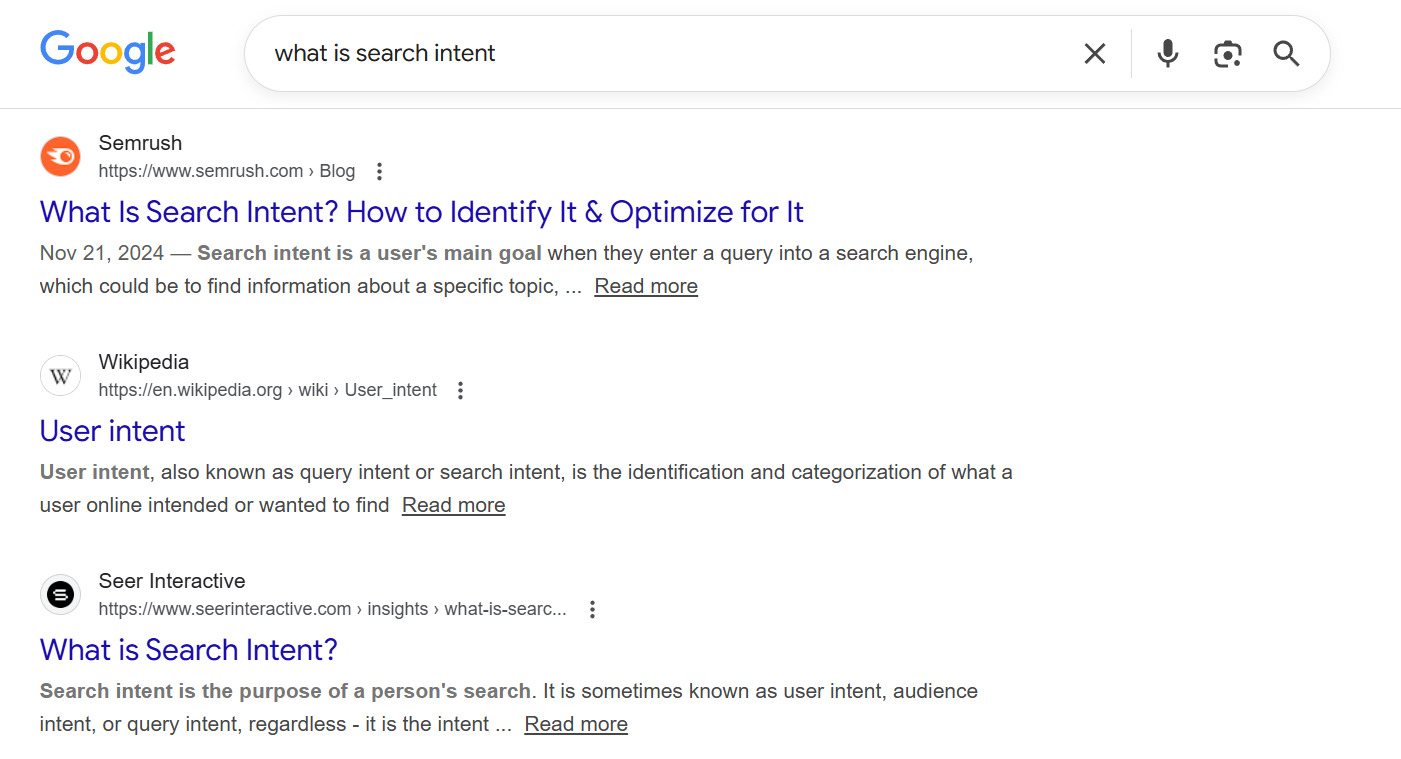Click the Seer Interactive favicon
Screen dimensions: 1401x759
click(x=60, y=594)
